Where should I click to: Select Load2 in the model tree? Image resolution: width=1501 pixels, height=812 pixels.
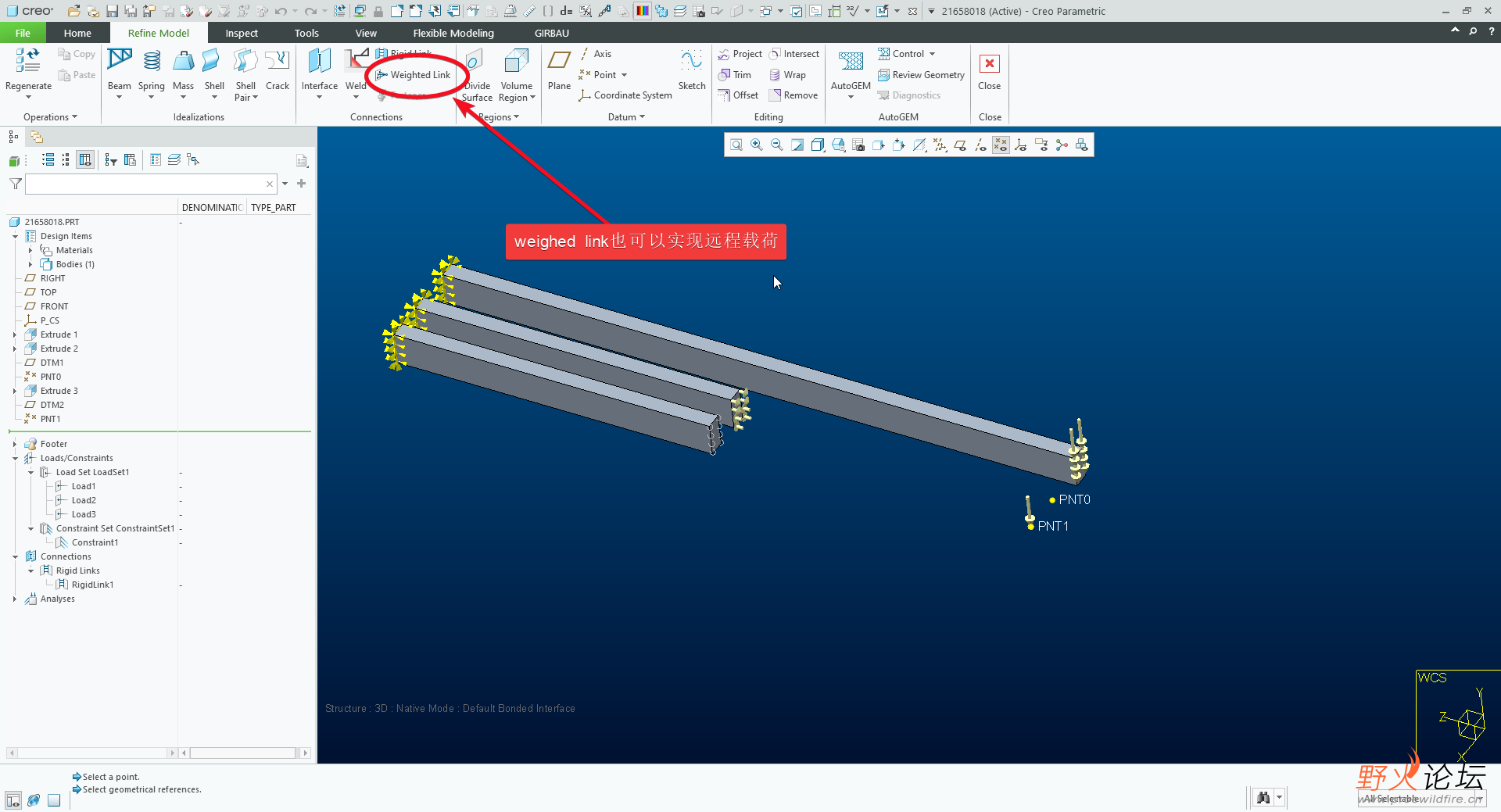coord(84,500)
